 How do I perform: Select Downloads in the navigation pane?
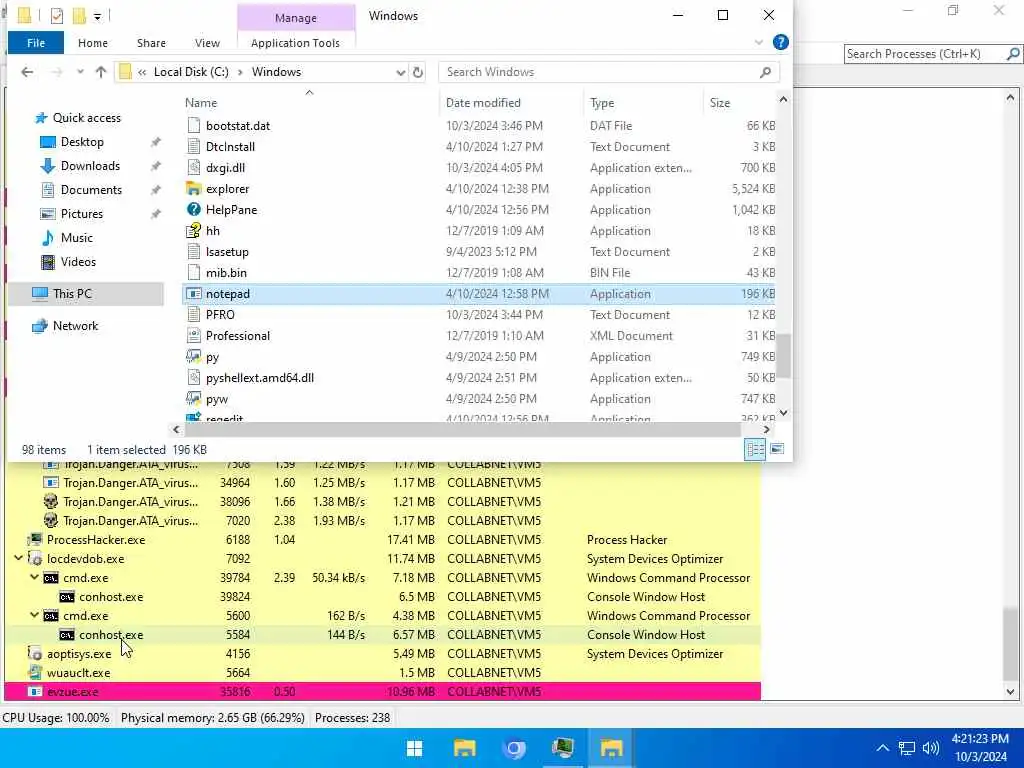click(90, 166)
